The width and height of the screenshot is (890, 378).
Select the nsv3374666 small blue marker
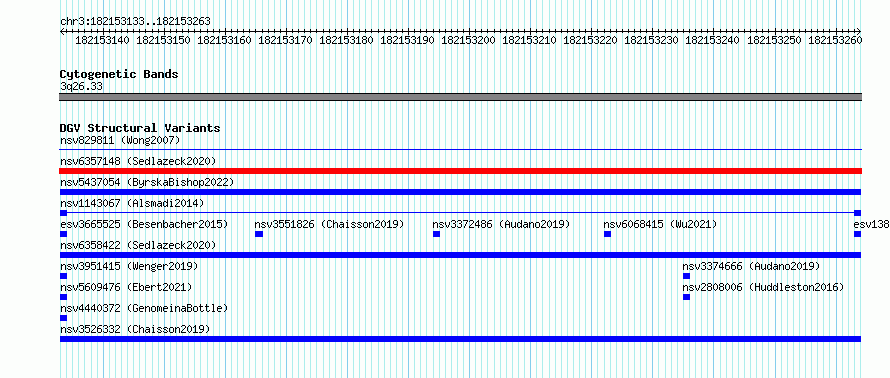point(686,276)
